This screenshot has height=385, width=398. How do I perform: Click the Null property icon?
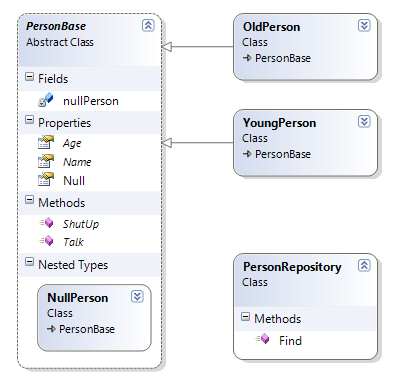[x=46, y=179]
